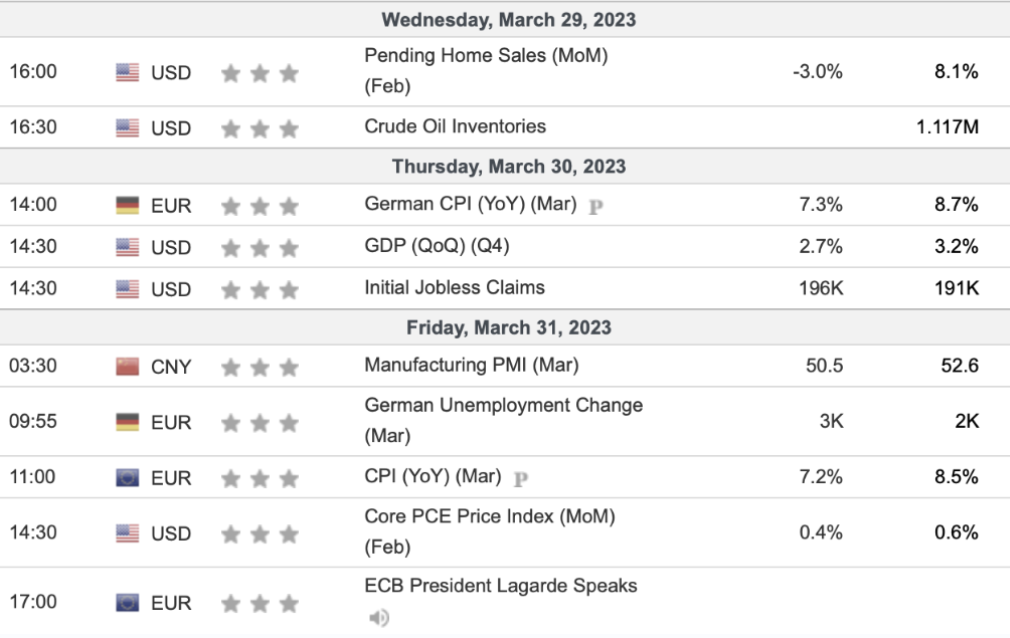Click the China flag icon for CNY
The height and width of the screenshot is (638, 1010).
pyautogui.click(x=128, y=366)
